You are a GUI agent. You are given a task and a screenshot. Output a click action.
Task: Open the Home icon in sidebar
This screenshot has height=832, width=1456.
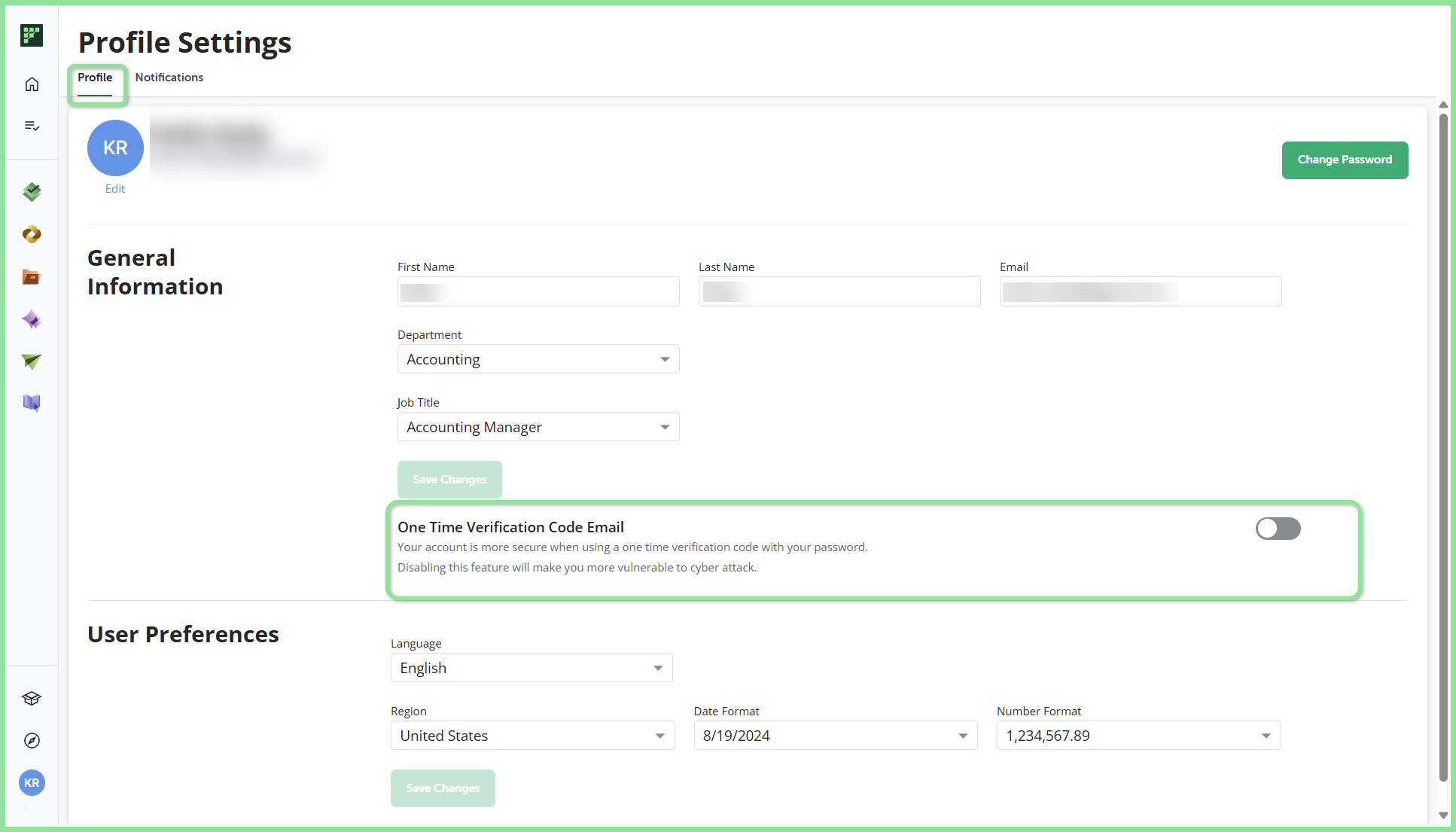click(32, 84)
